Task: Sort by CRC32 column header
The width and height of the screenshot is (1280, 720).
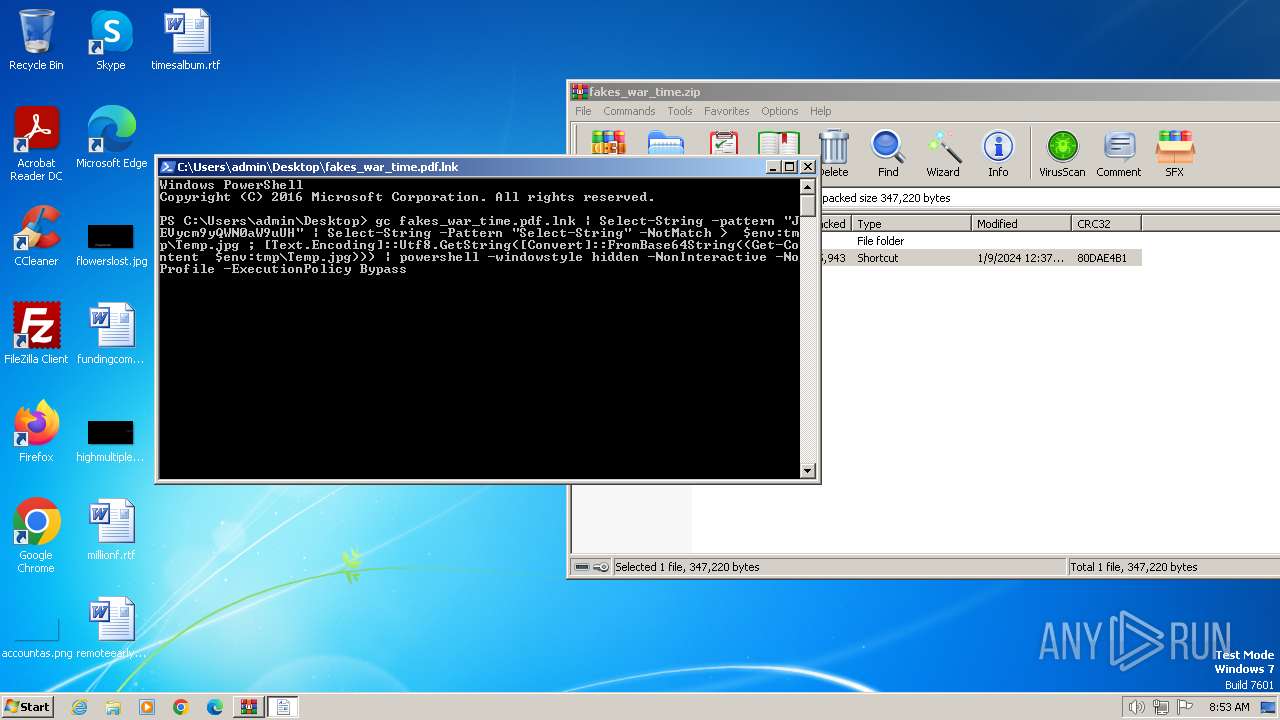Action: tap(1106, 224)
